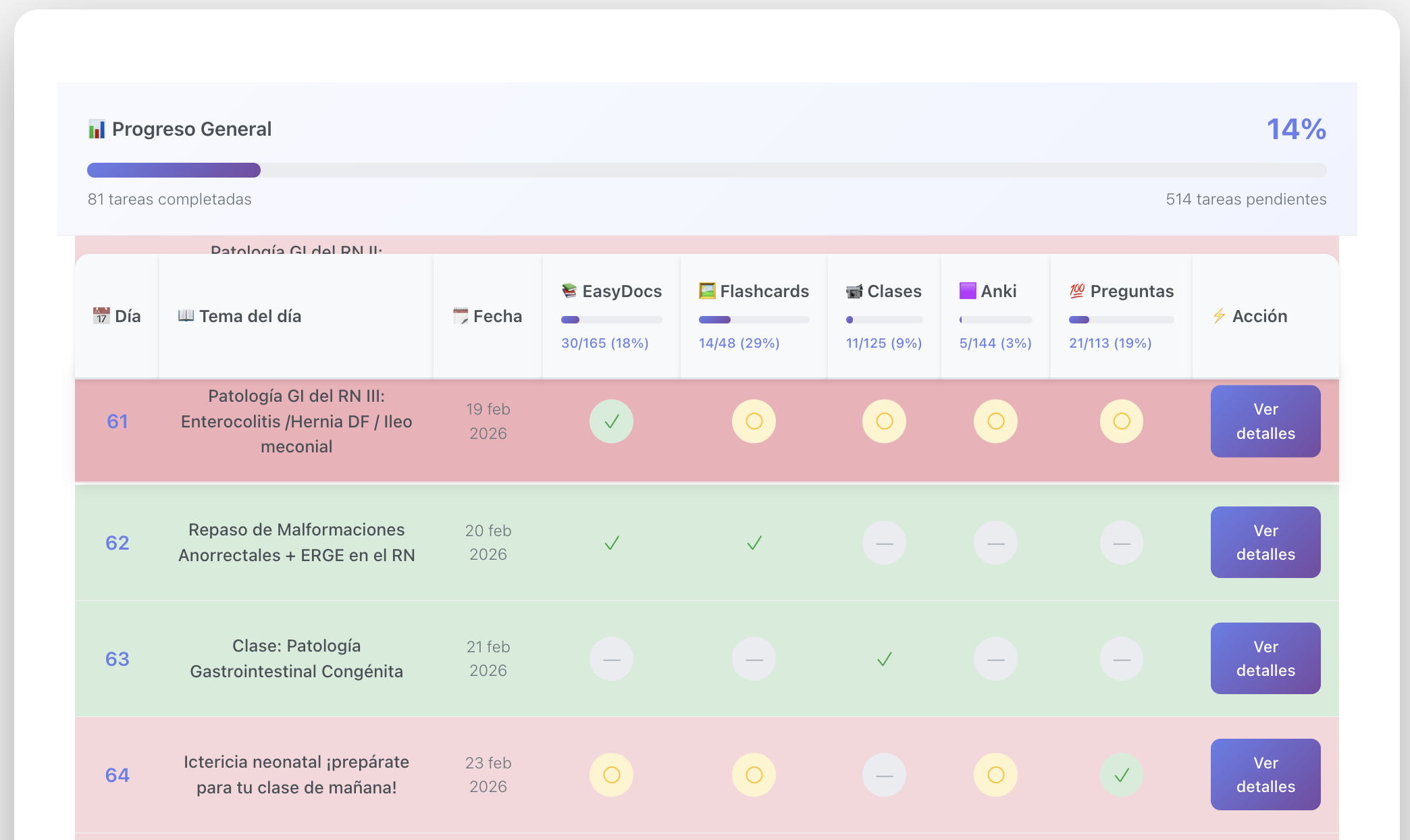Click the Progreso General progress bar
The width and height of the screenshot is (1410, 840).
(706, 170)
